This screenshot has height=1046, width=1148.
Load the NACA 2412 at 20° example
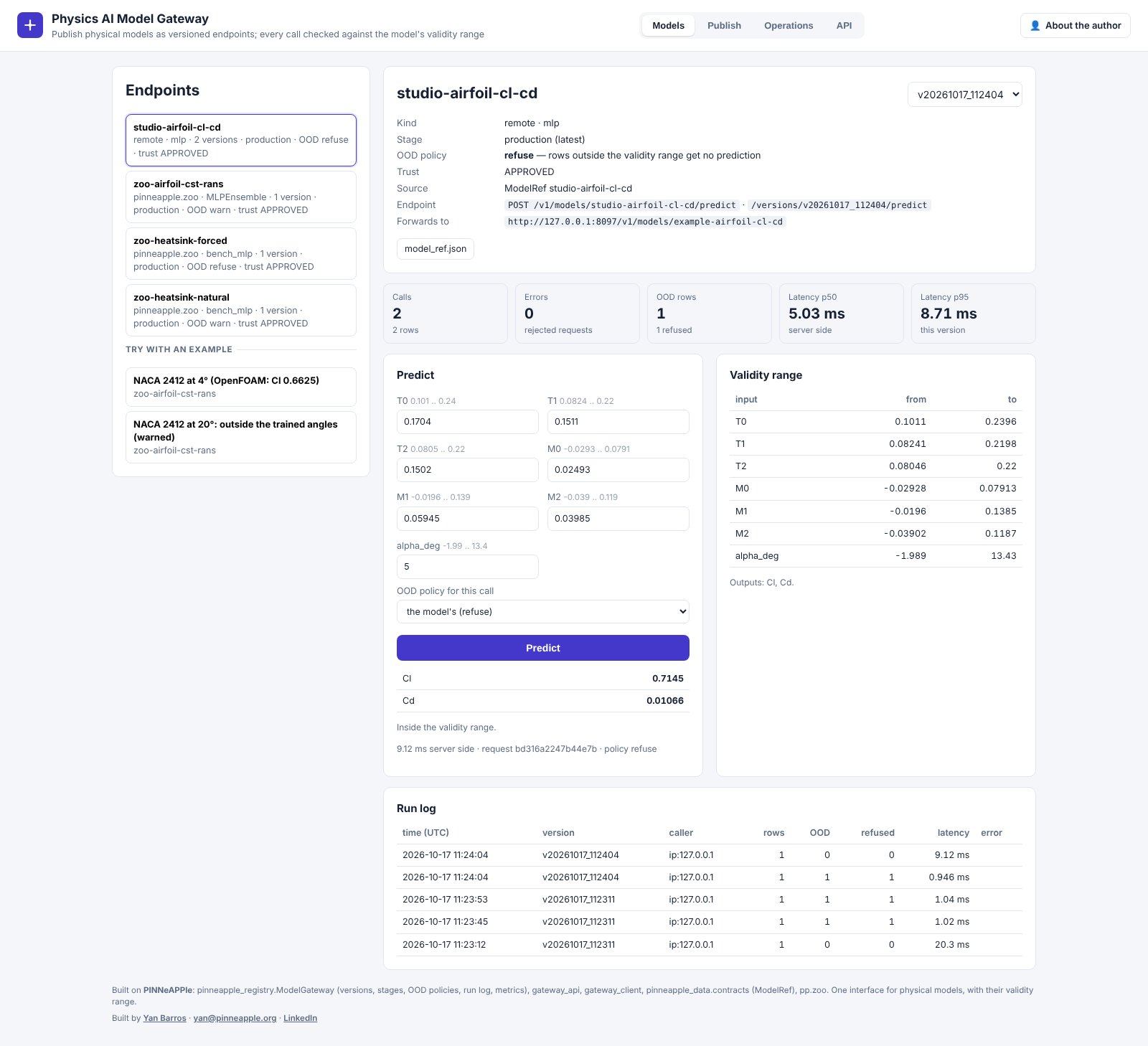241,437
